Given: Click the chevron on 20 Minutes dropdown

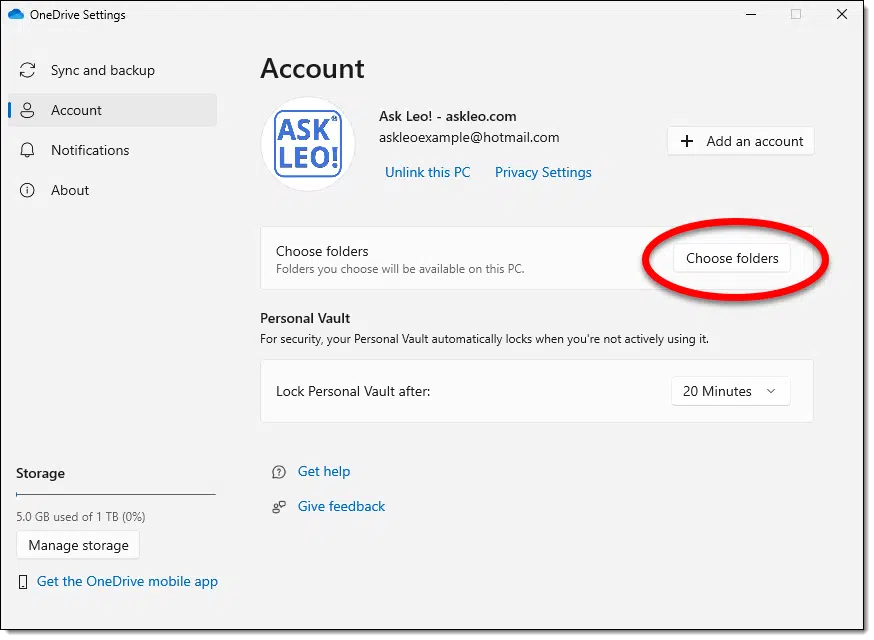Looking at the screenshot, I should (771, 391).
